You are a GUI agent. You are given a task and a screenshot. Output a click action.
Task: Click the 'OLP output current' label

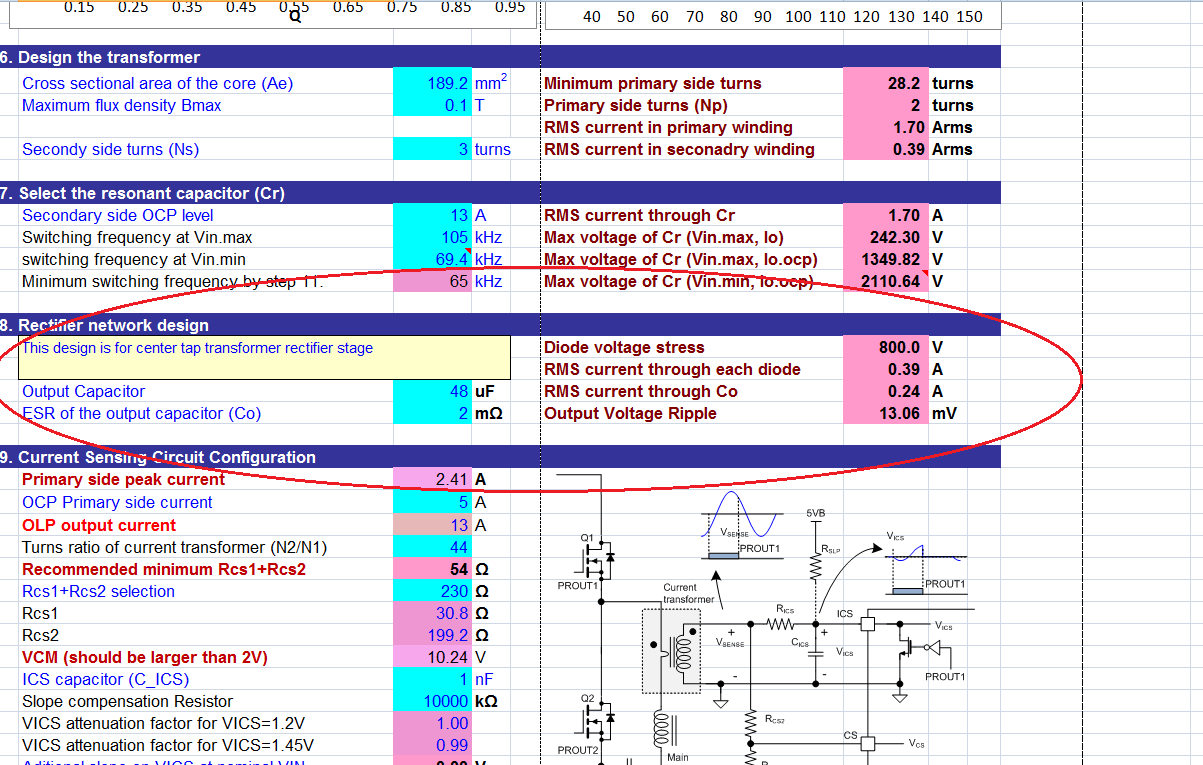click(99, 525)
